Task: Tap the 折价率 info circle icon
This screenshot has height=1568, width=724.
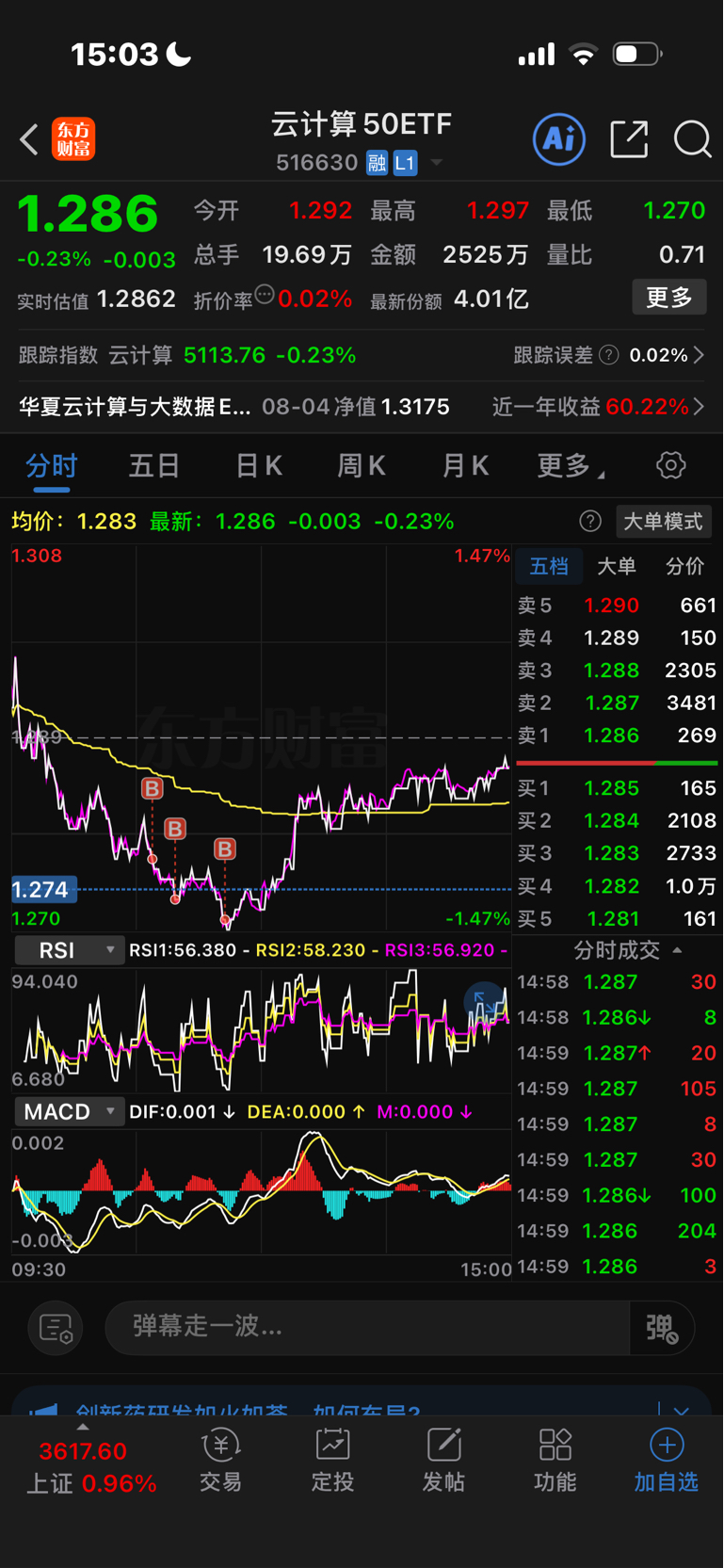Action: pos(265,295)
